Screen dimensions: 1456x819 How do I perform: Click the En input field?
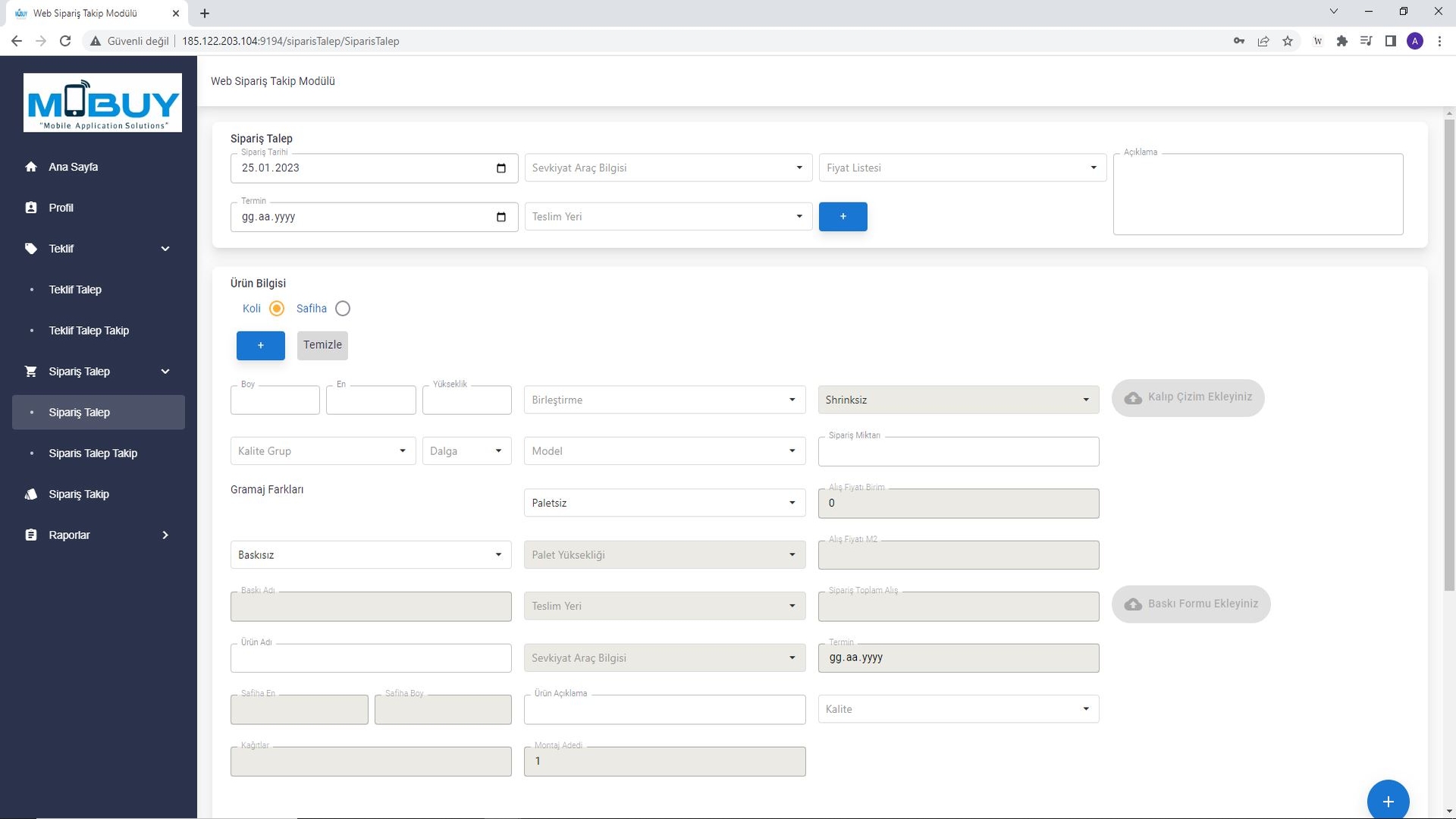pyautogui.click(x=371, y=400)
